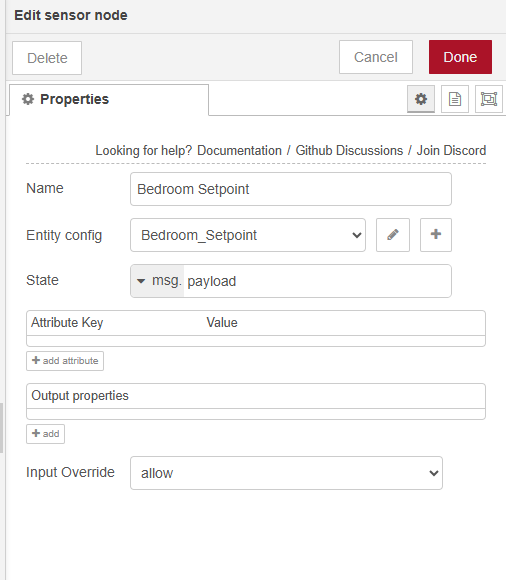Click the Done button
The width and height of the screenshot is (506, 580).
click(460, 57)
